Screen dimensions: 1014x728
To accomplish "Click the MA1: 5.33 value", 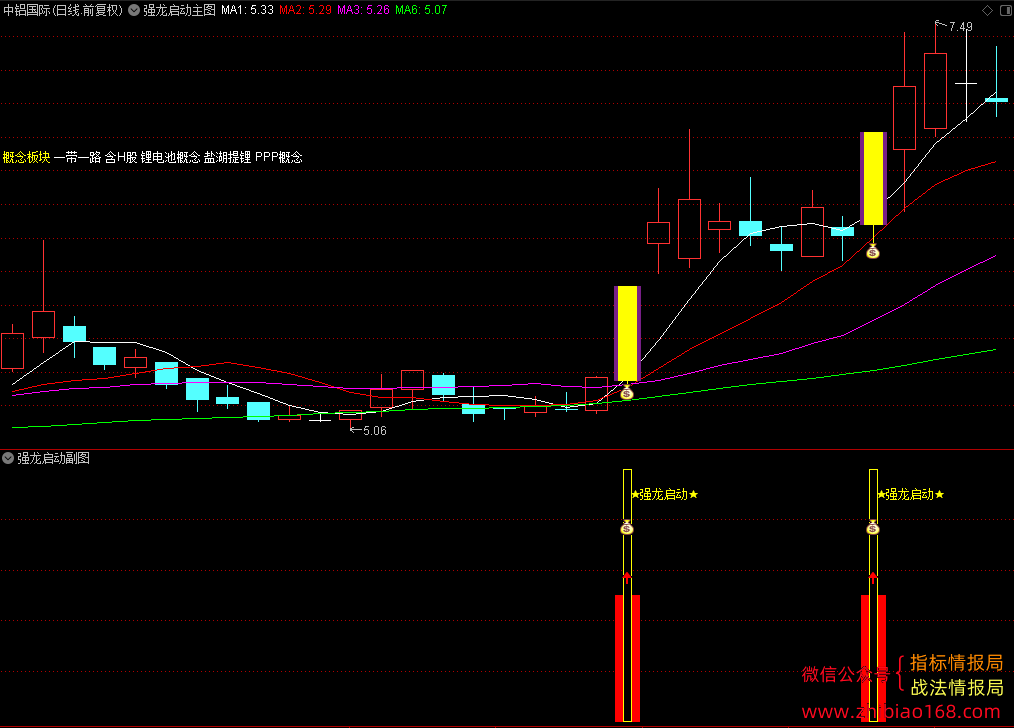I will [x=248, y=10].
